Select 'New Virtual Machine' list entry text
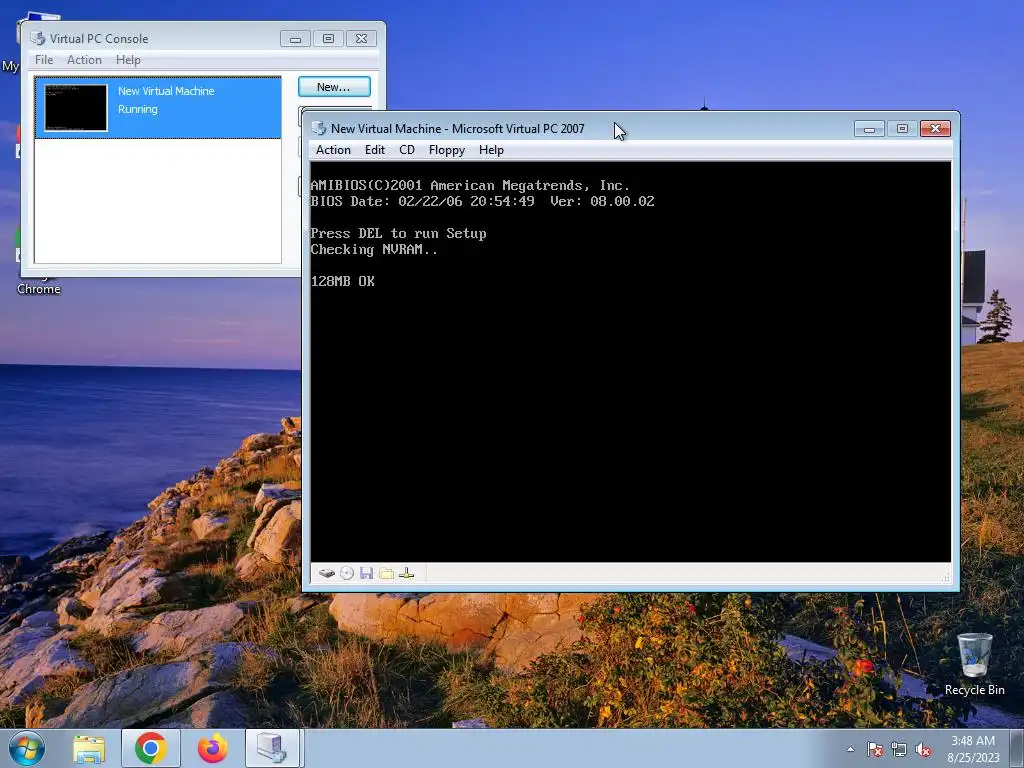The width and height of the screenshot is (1024, 768). (166, 91)
